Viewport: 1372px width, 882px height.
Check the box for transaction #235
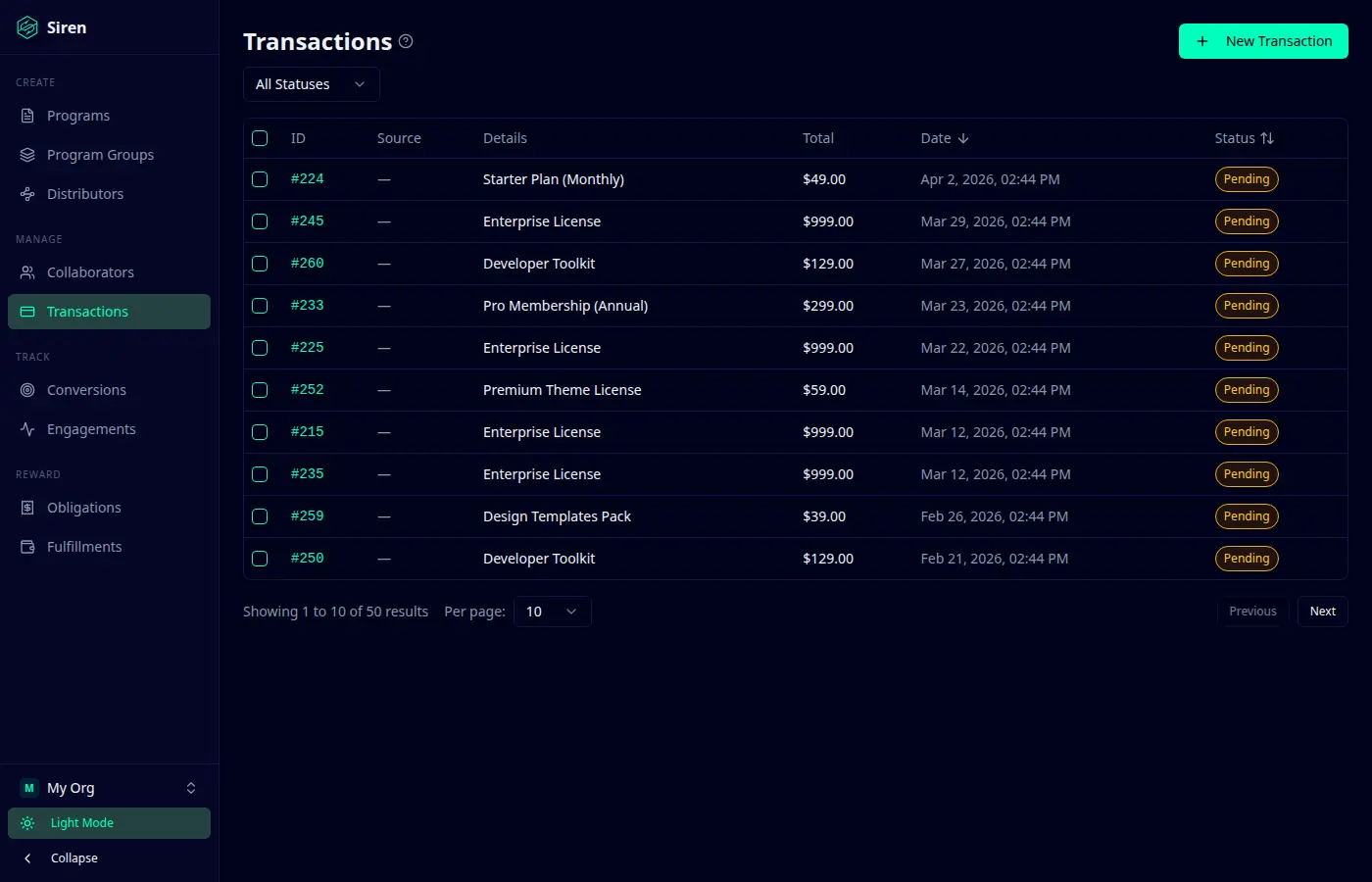(260, 474)
